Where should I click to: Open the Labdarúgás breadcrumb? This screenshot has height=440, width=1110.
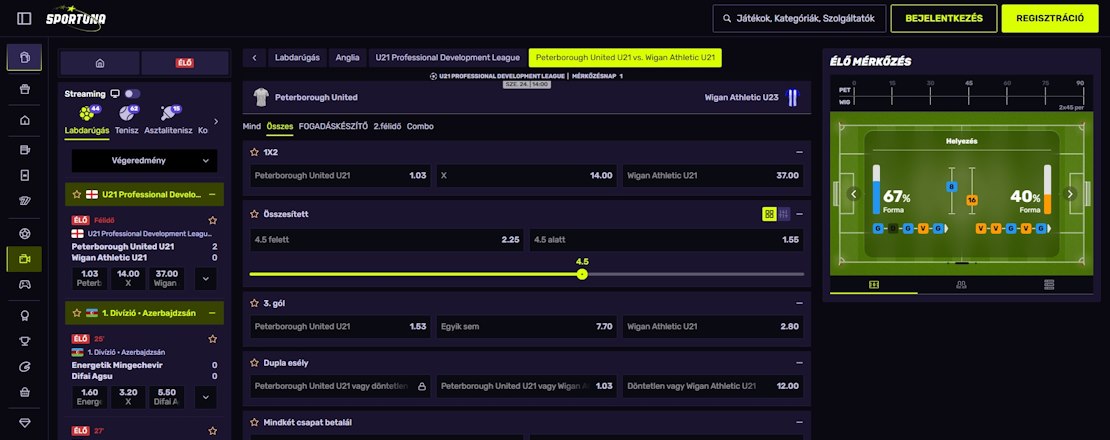point(297,58)
